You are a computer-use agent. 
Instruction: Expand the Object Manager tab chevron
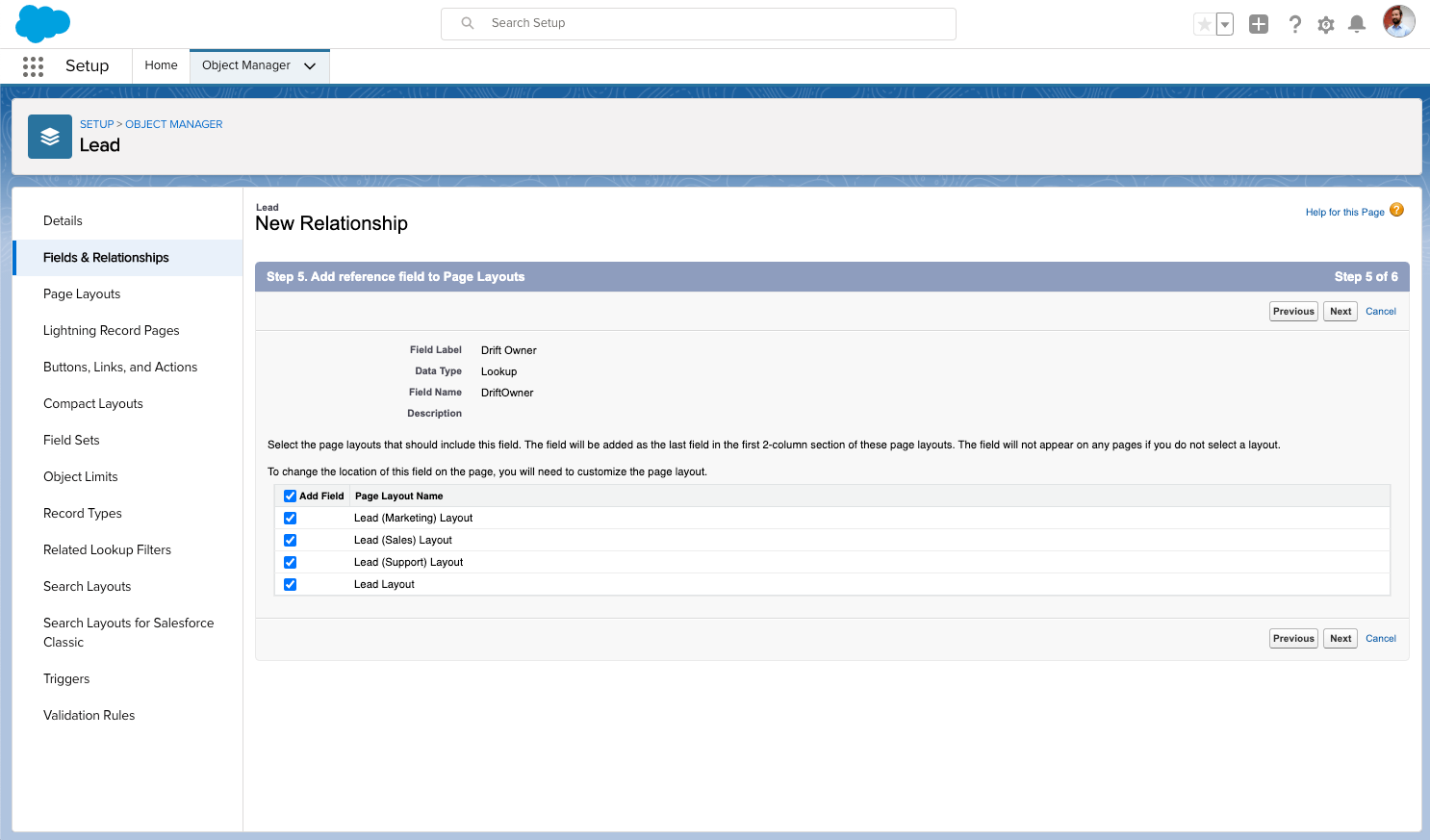310,66
